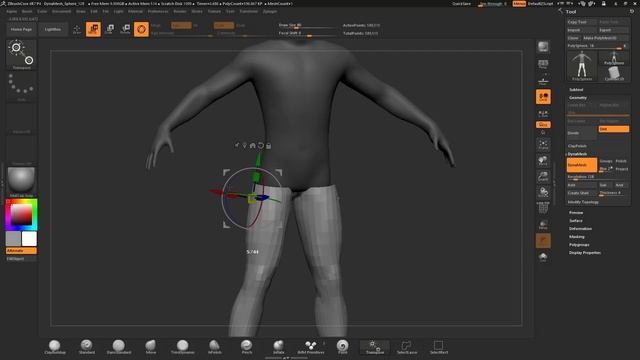Click the gizmo home reset icon

[x=253, y=145]
